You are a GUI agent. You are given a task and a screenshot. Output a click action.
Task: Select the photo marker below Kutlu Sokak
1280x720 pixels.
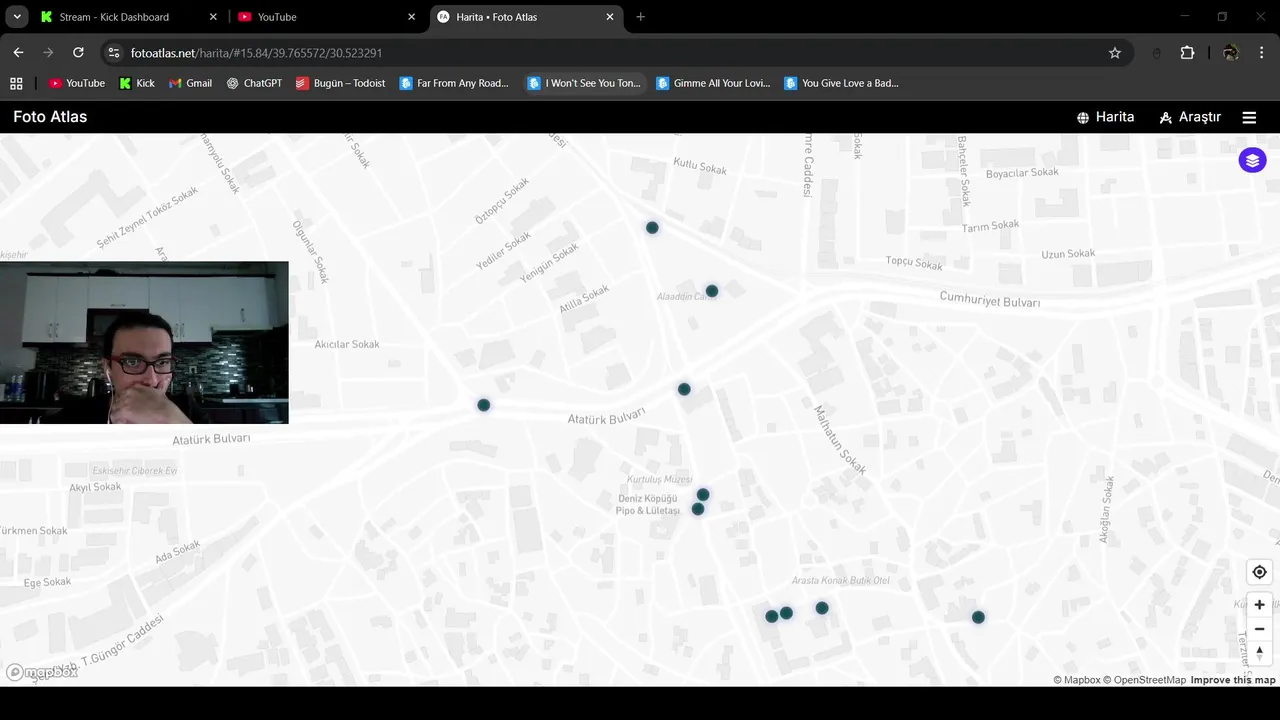(x=652, y=228)
